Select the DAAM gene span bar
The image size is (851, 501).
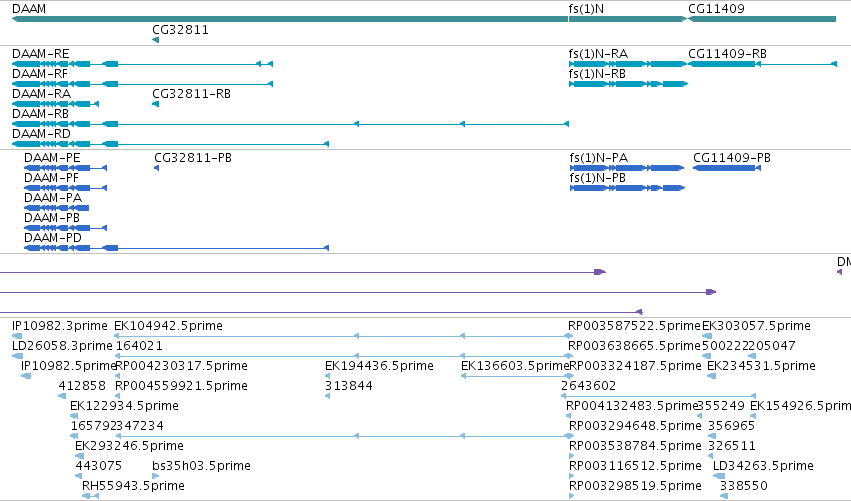pyautogui.click(x=290, y=19)
